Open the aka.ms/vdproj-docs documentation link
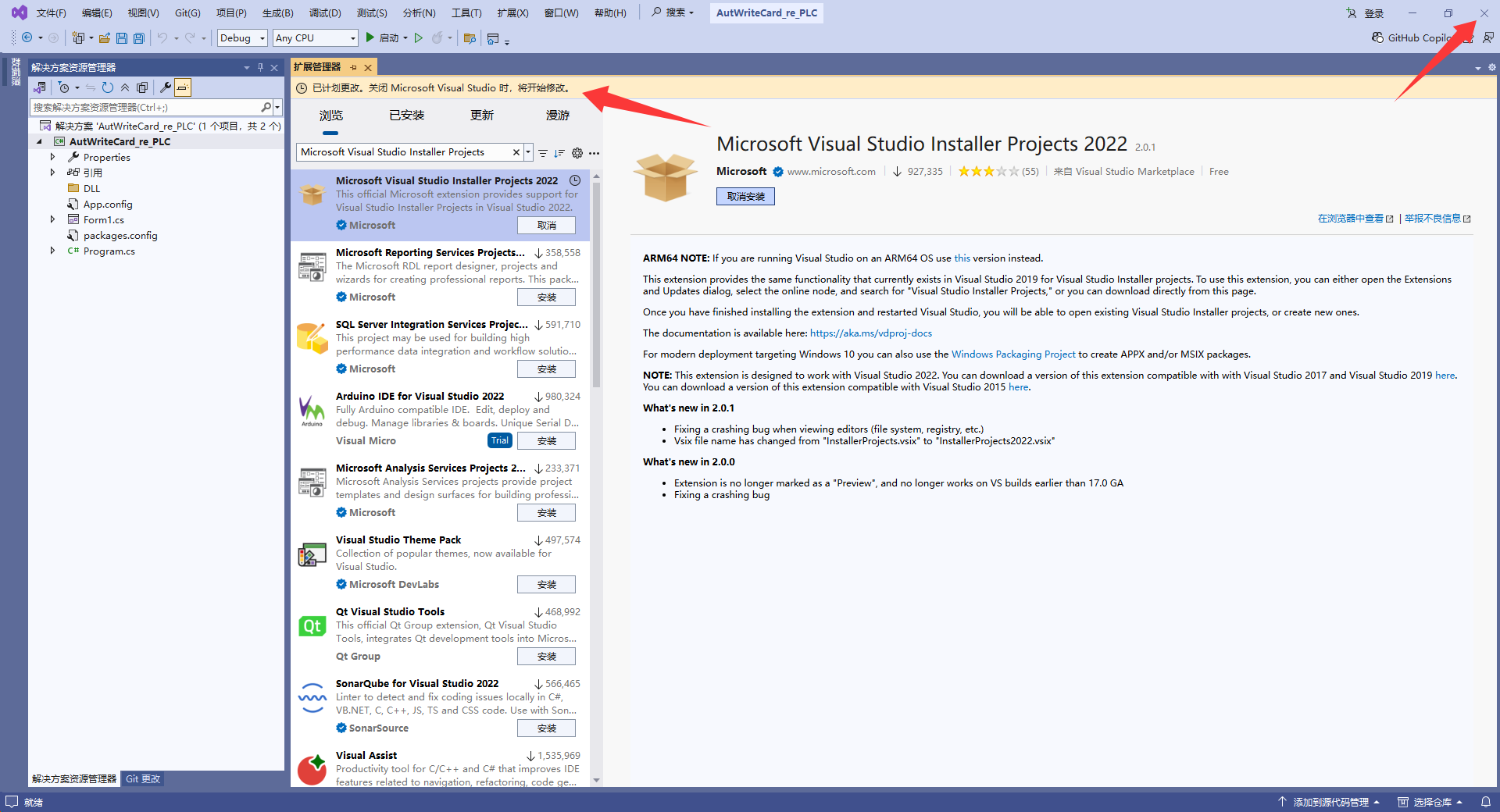The height and width of the screenshot is (812, 1500). 871,333
